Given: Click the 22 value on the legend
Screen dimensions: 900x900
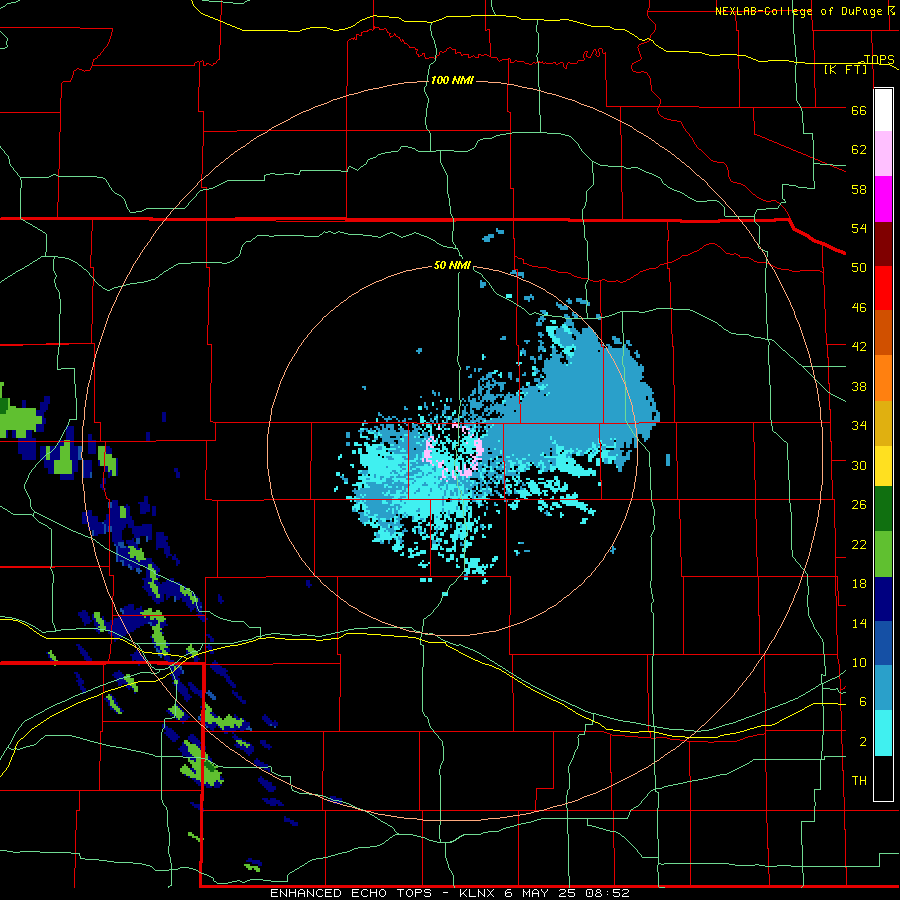Looking at the screenshot, I should (x=859, y=544).
